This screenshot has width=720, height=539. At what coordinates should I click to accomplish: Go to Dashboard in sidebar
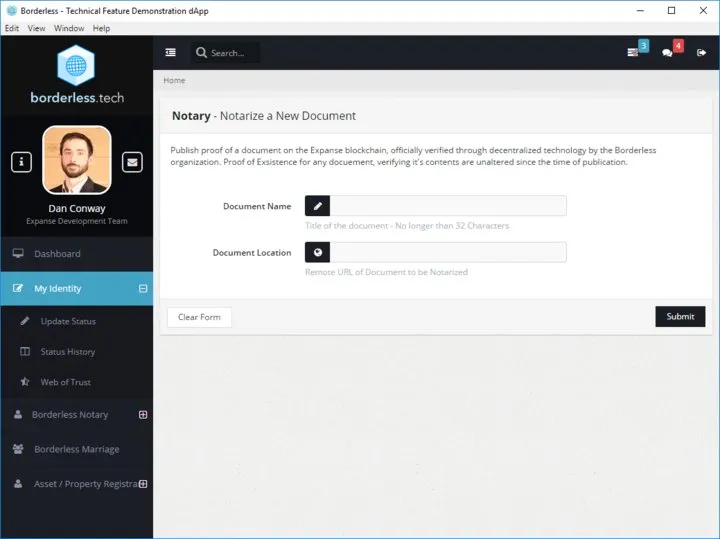coord(77,254)
